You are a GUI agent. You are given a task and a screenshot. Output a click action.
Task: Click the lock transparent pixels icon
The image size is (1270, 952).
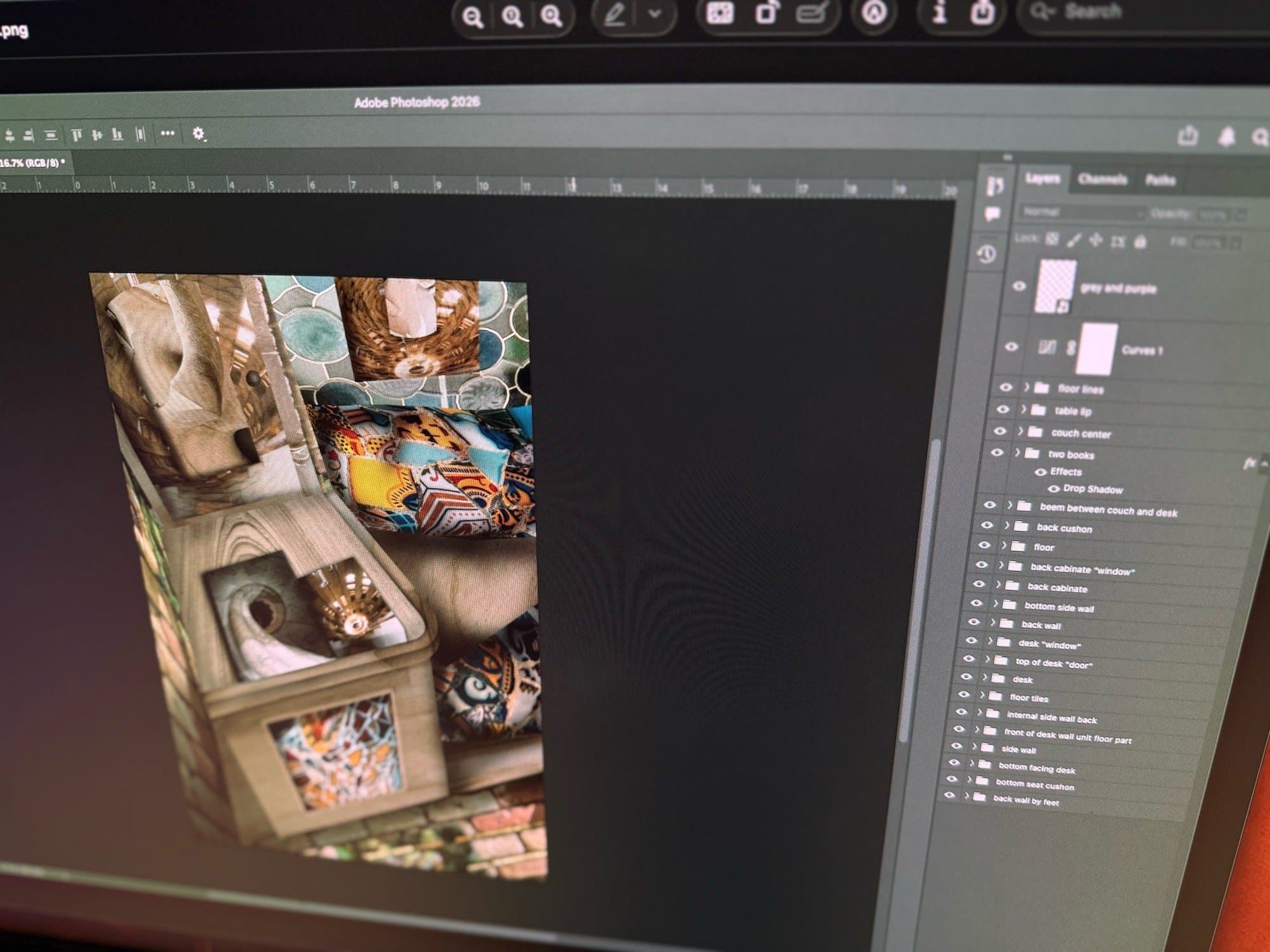[x=1052, y=239]
